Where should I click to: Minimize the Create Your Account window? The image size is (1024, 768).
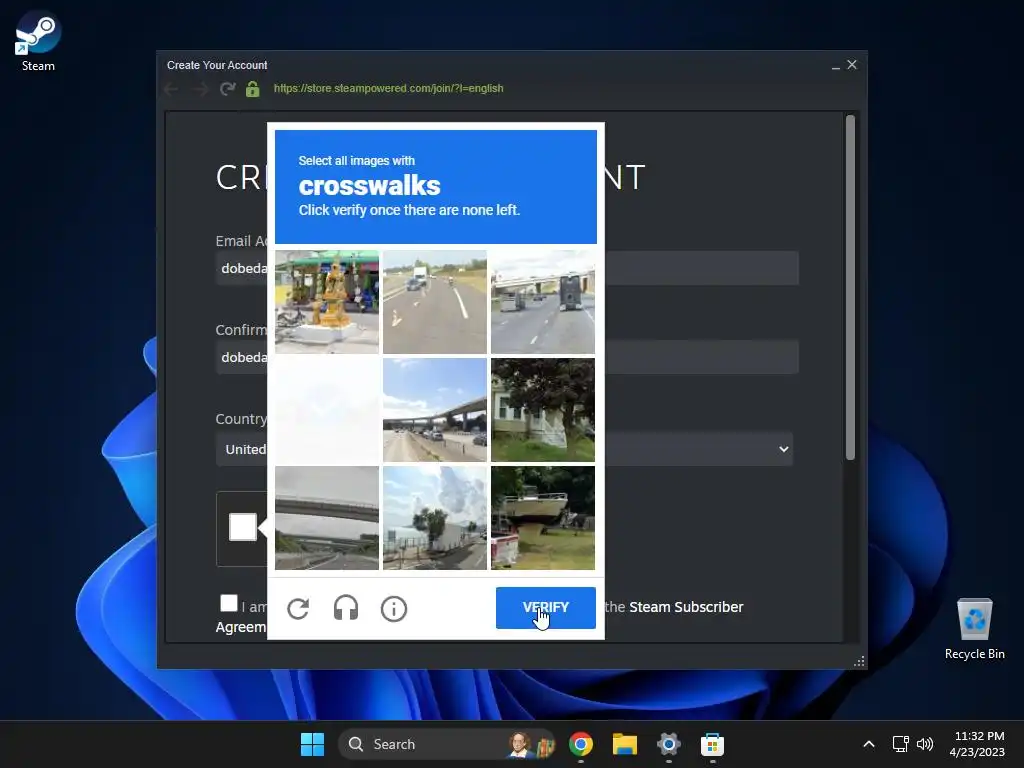pos(835,65)
